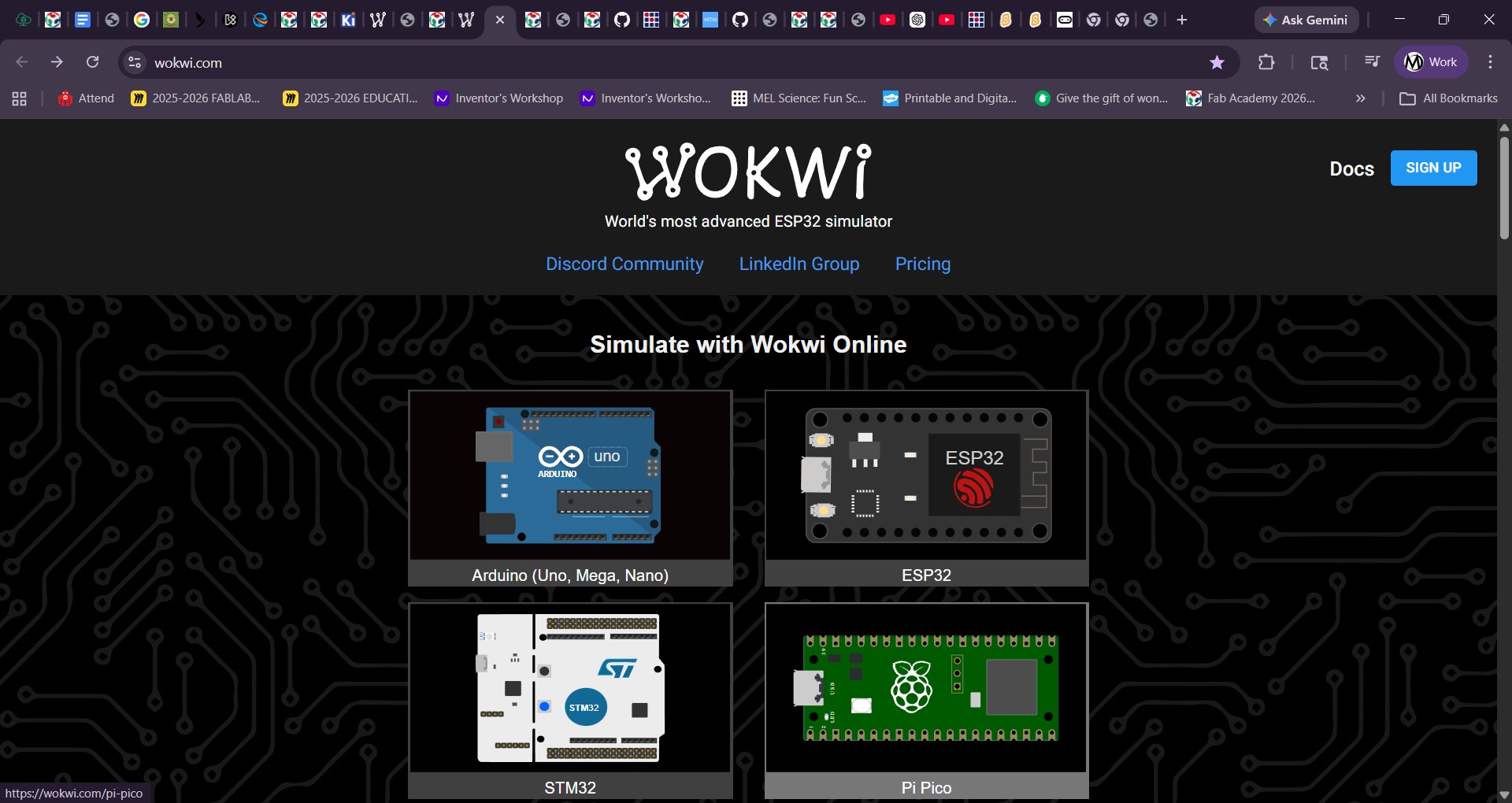Open the Pricing link
1512x803 pixels.
[922, 264]
